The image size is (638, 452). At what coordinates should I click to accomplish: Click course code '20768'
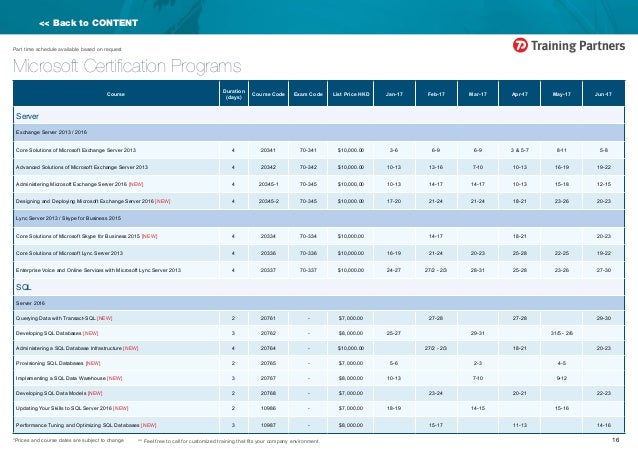(268, 393)
